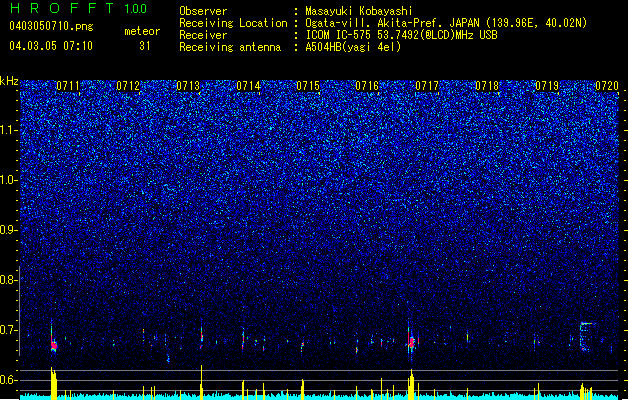Click the kHz axis unit label

coord(9,81)
